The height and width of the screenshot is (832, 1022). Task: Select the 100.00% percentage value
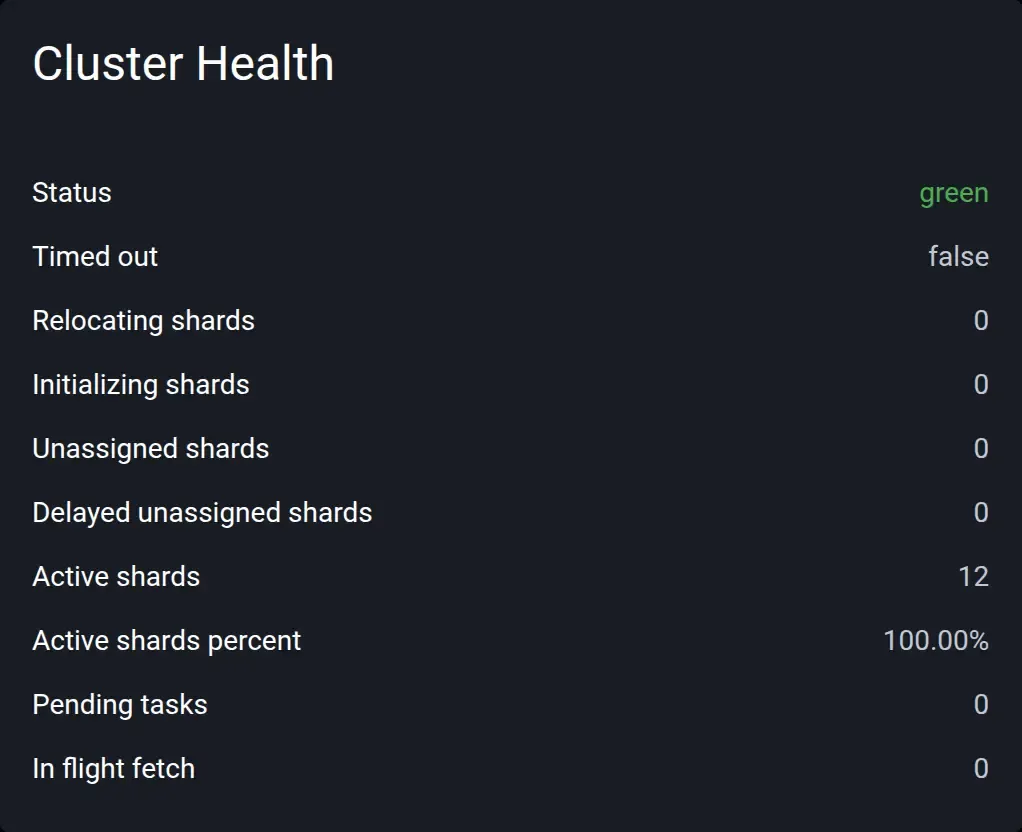coord(936,640)
